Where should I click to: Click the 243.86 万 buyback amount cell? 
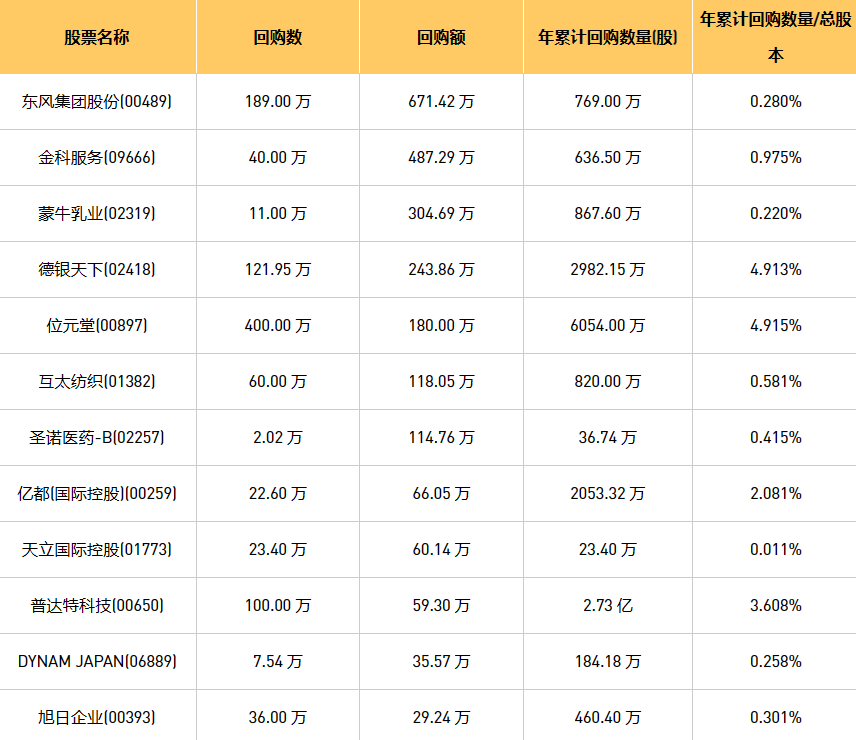441,270
